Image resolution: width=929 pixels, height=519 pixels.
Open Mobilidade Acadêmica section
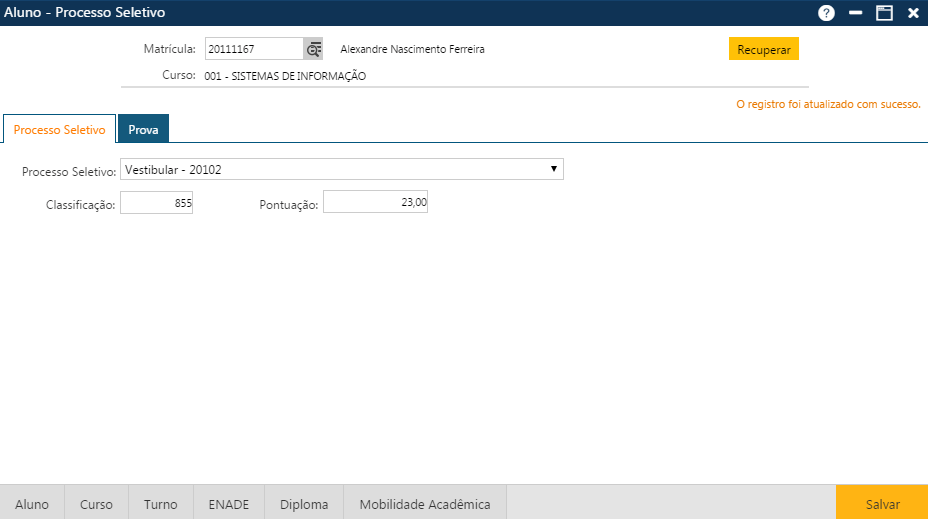[x=425, y=504]
